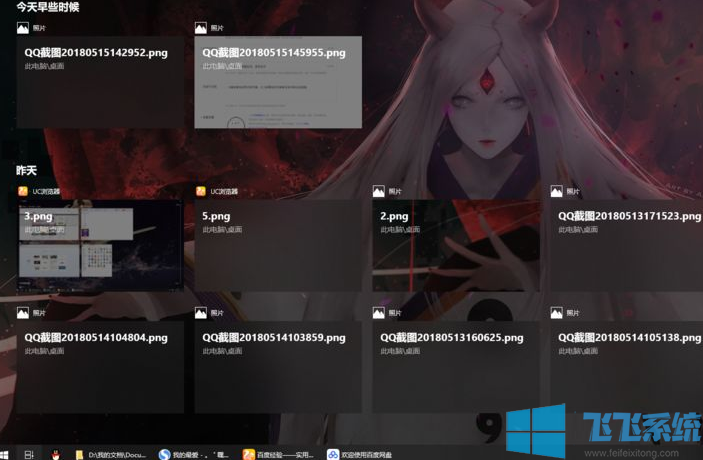Open the QQ penguin taskbar icon

click(56, 455)
